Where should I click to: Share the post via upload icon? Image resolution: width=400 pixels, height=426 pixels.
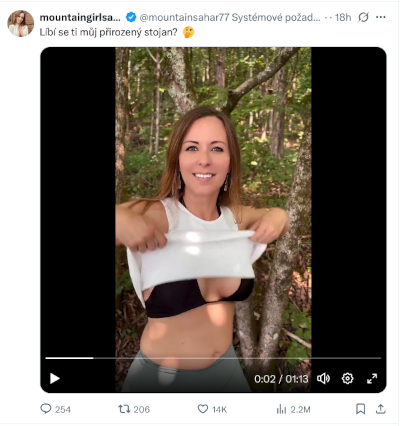[381, 409]
